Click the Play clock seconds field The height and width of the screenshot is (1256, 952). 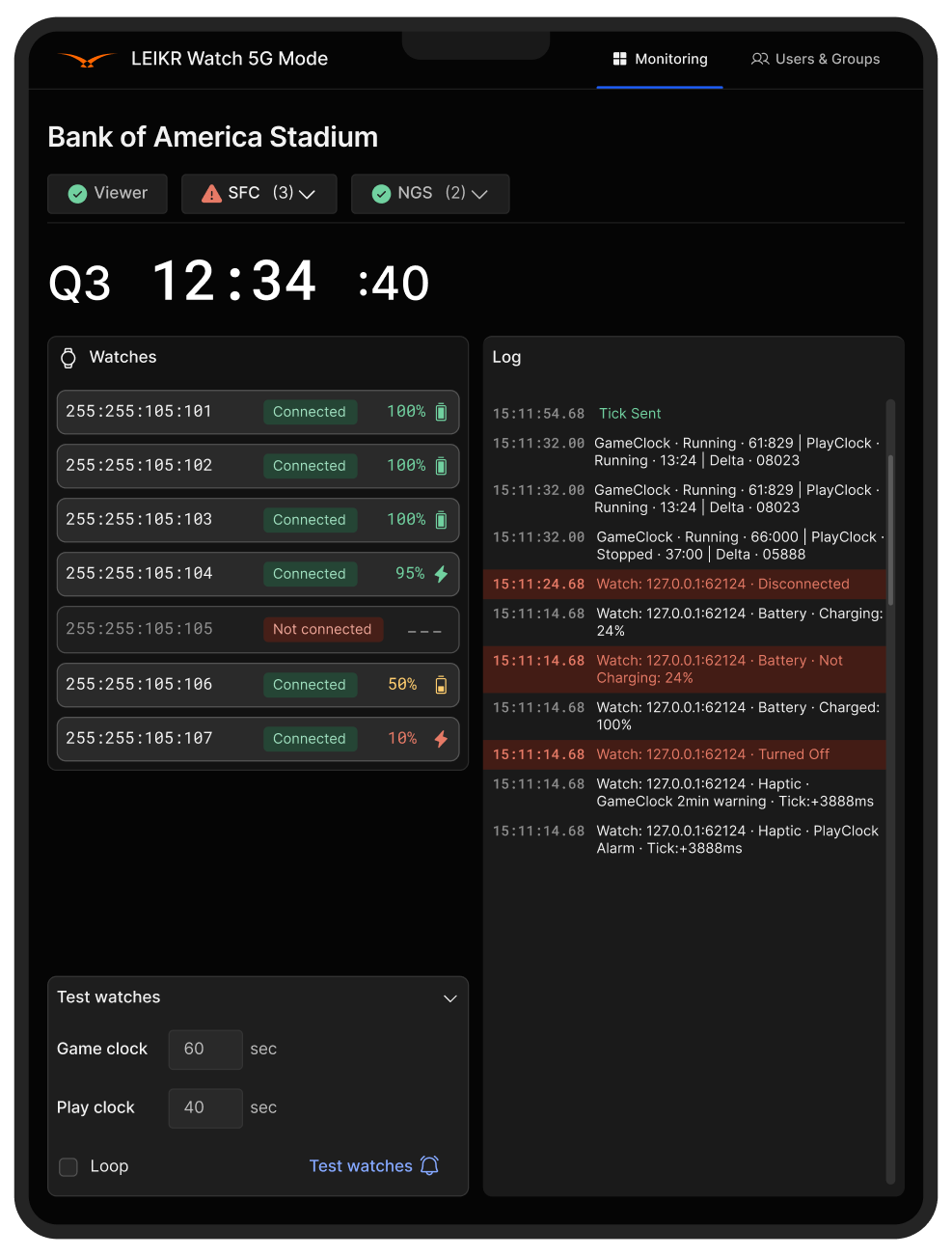[x=204, y=1108]
